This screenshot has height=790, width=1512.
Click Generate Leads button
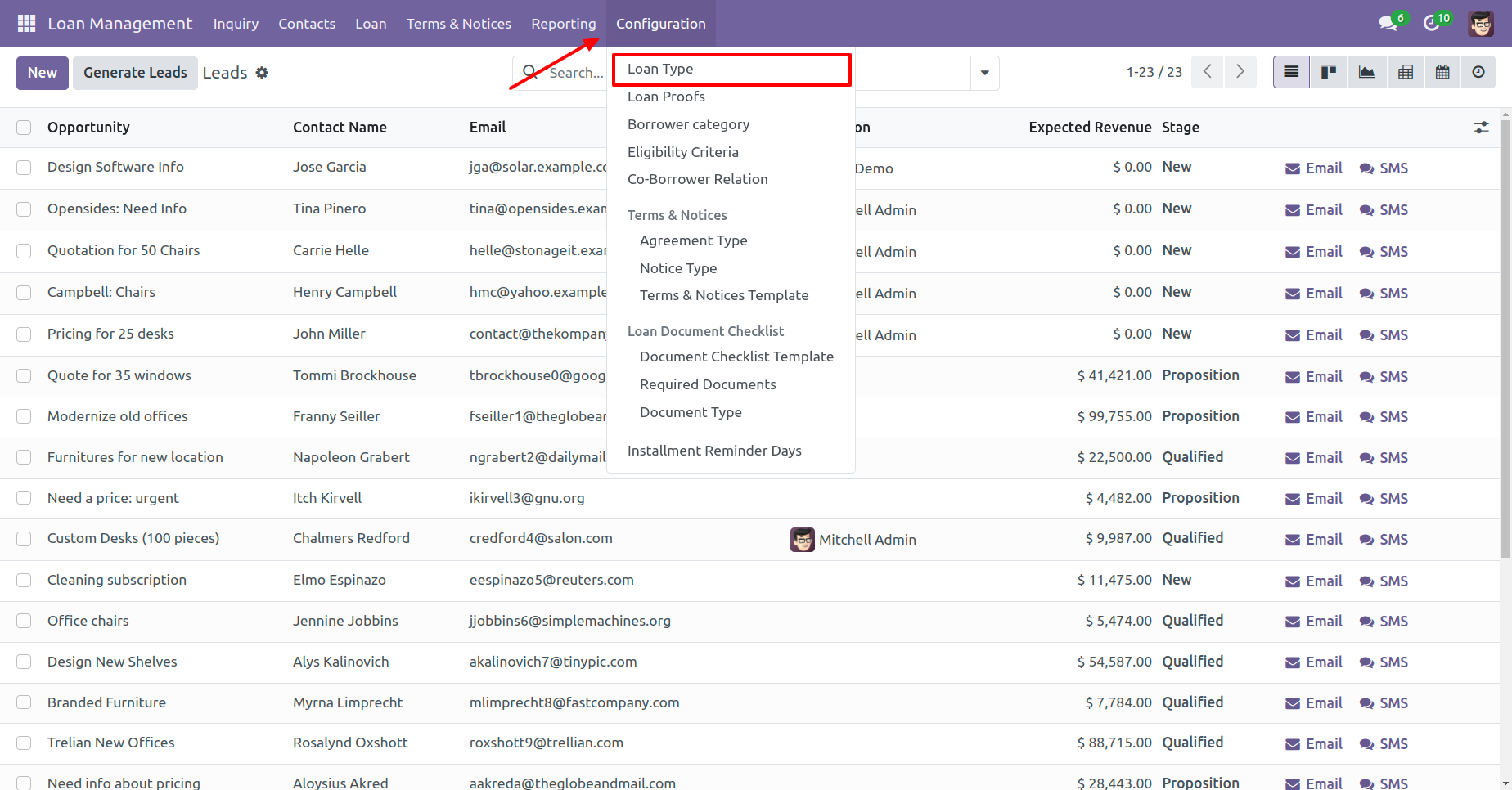[135, 73]
